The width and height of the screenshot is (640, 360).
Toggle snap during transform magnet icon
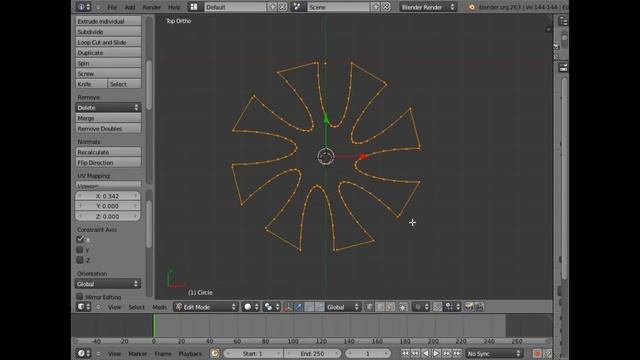437,307
